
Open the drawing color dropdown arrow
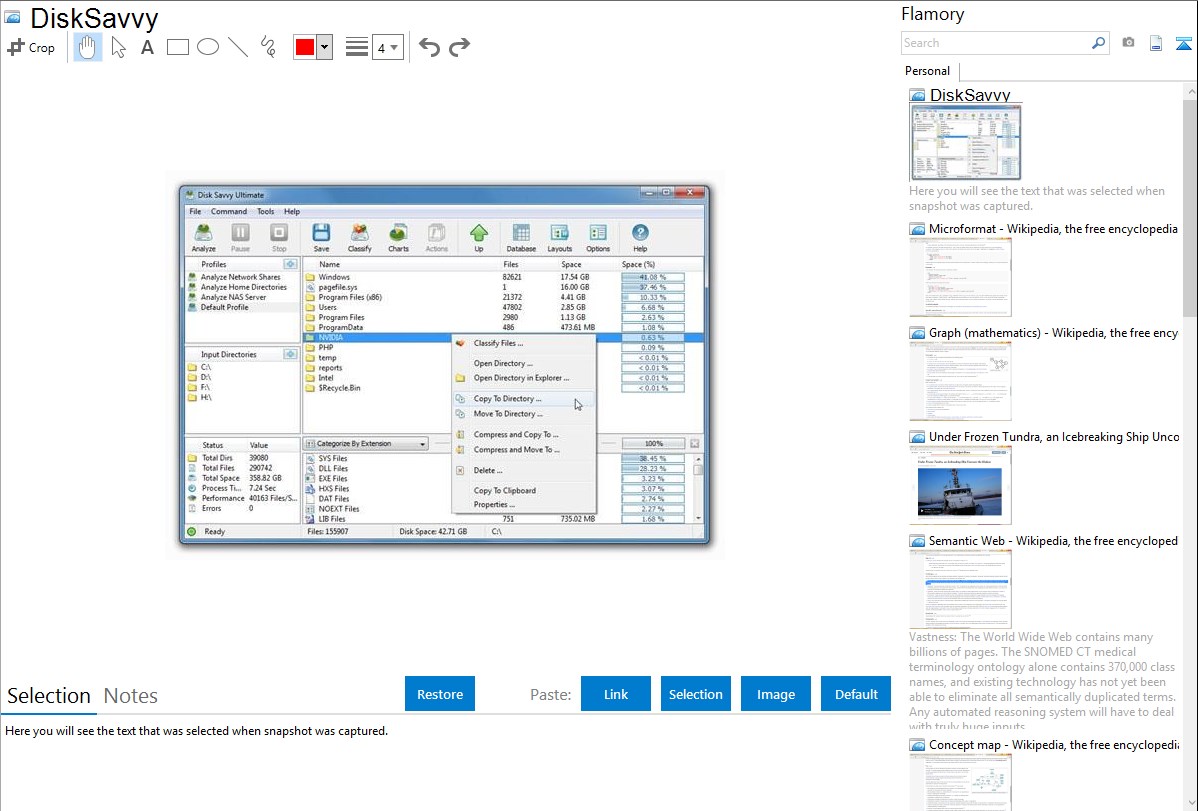(325, 47)
